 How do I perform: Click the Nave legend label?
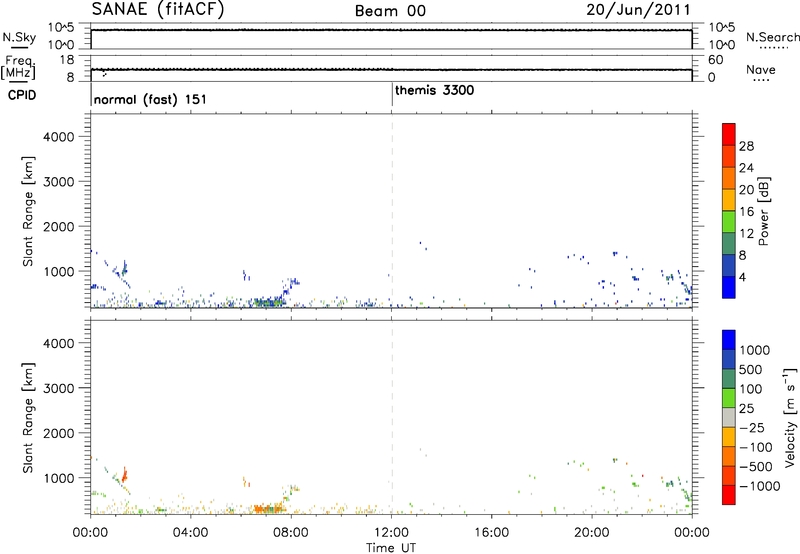click(761, 70)
